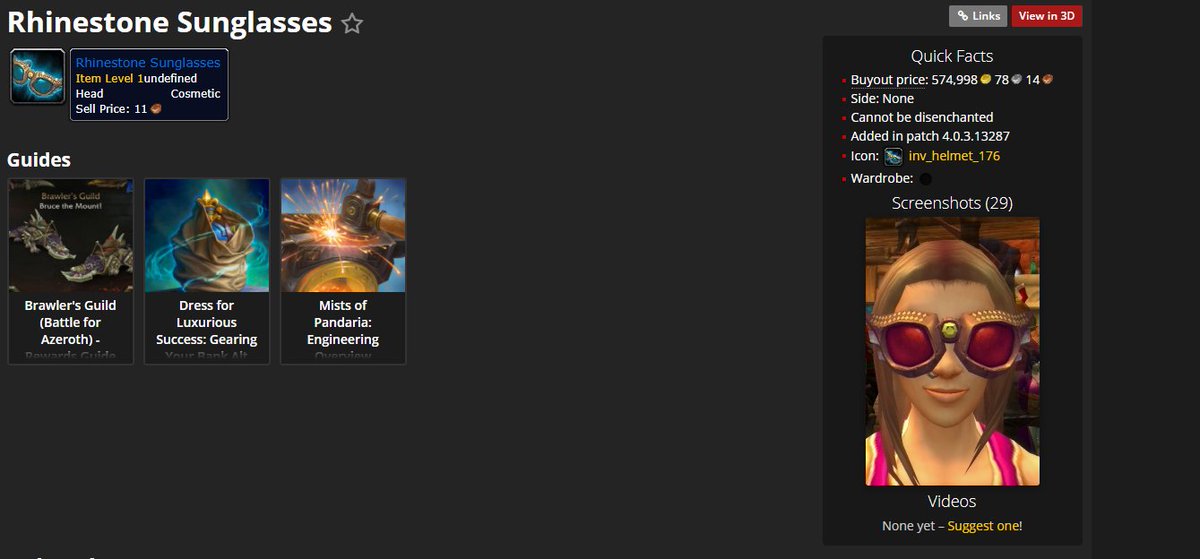Click the Rhinestone Sunglasses tooltip name
Viewport: 1200px width, 559px height.
(x=148, y=62)
